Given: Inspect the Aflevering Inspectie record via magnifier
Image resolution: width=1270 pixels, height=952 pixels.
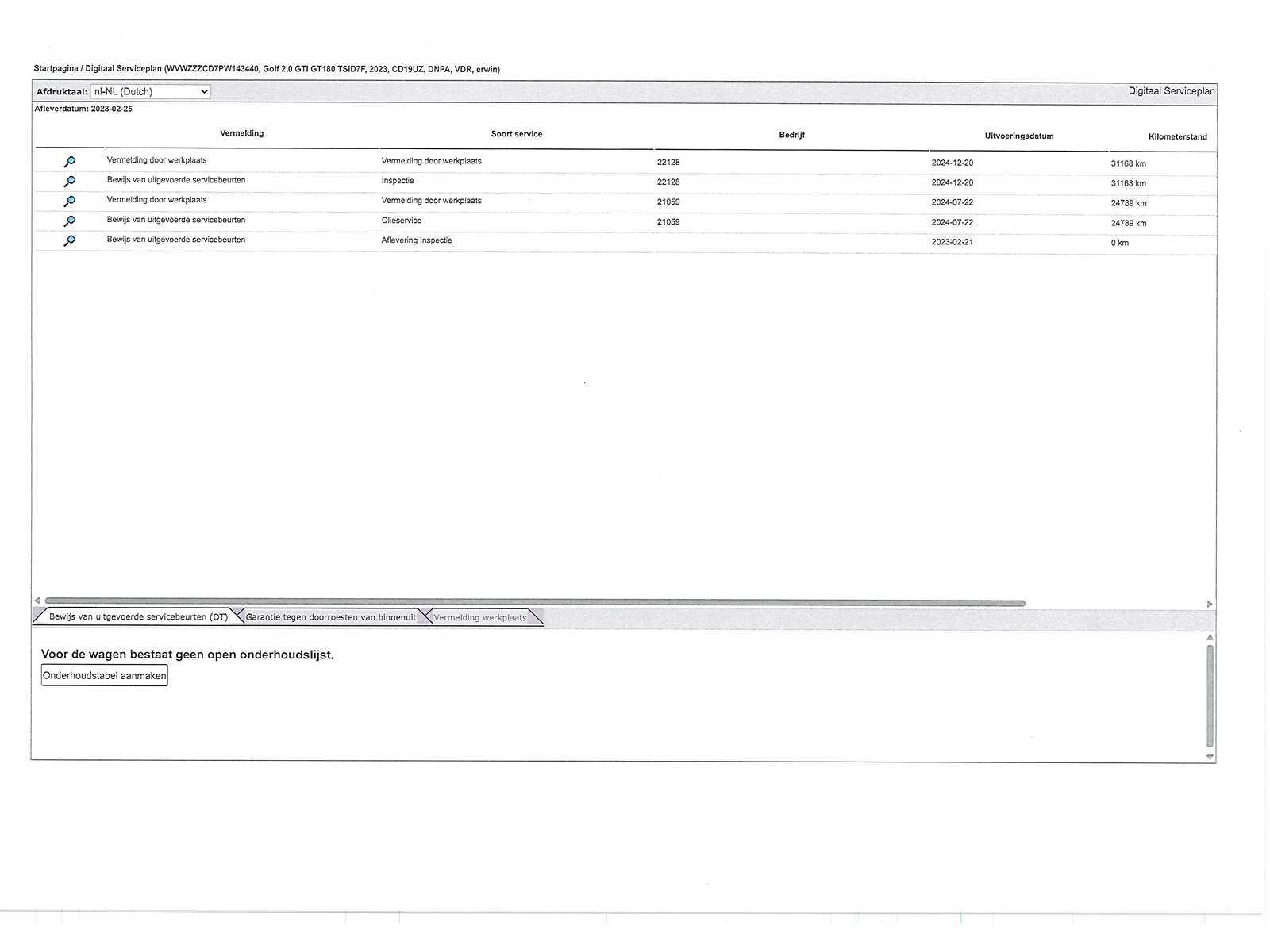Looking at the screenshot, I should pyautogui.click(x=70, y=240).
